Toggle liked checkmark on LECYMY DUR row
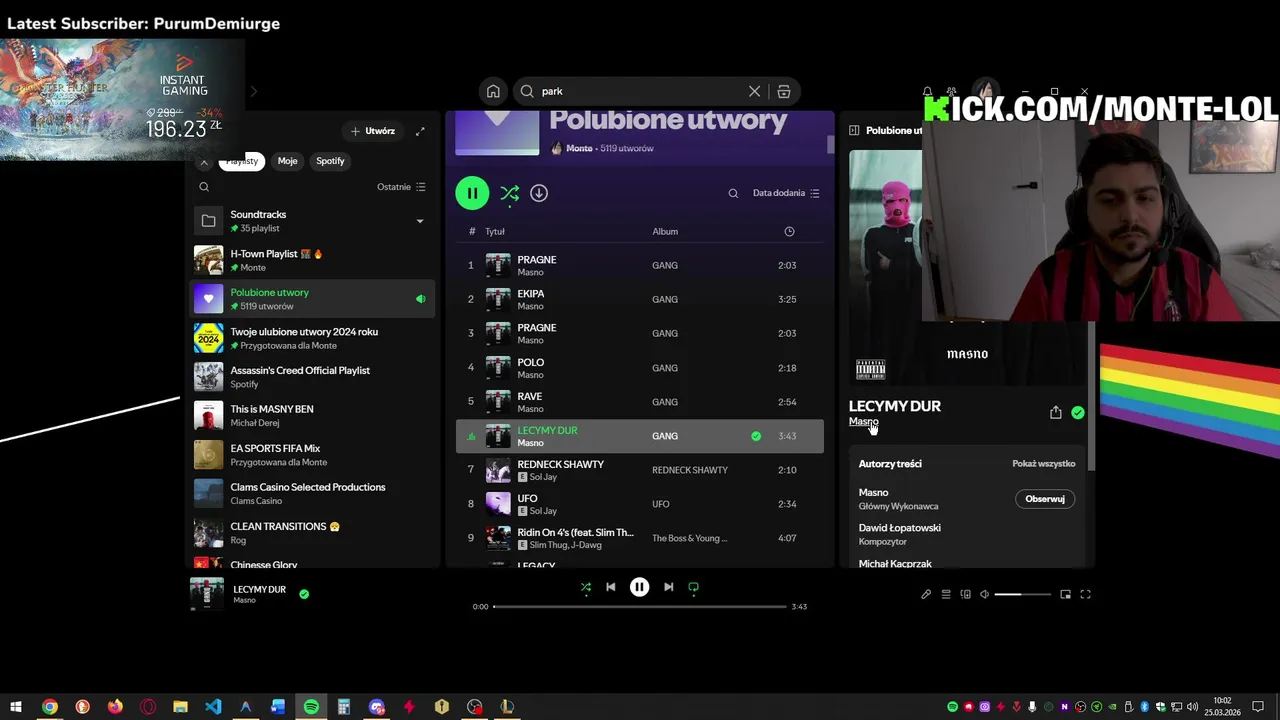Screen dimensions: 1280x720 (756, 436)
